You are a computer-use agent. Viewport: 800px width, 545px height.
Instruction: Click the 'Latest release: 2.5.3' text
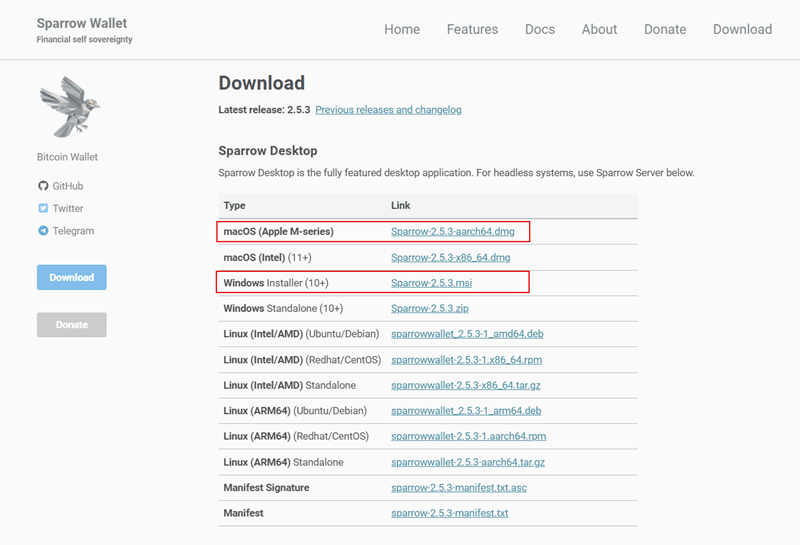pyautogui.click(x=264, y=110)
